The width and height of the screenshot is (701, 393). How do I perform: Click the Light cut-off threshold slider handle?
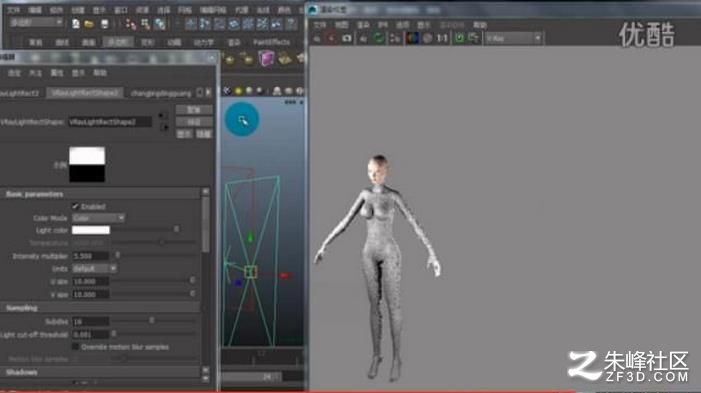point(114,334)
